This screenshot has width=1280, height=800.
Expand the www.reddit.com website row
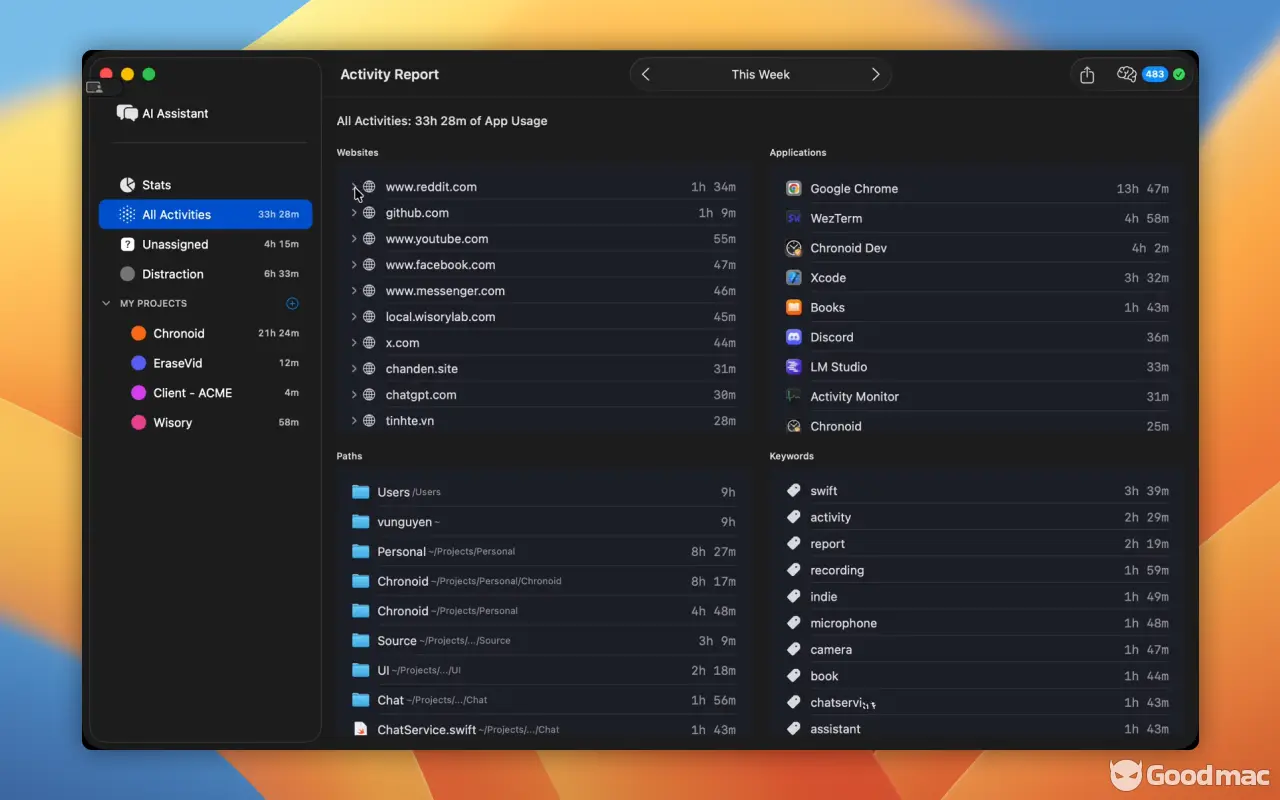click(x=354, y=187)
